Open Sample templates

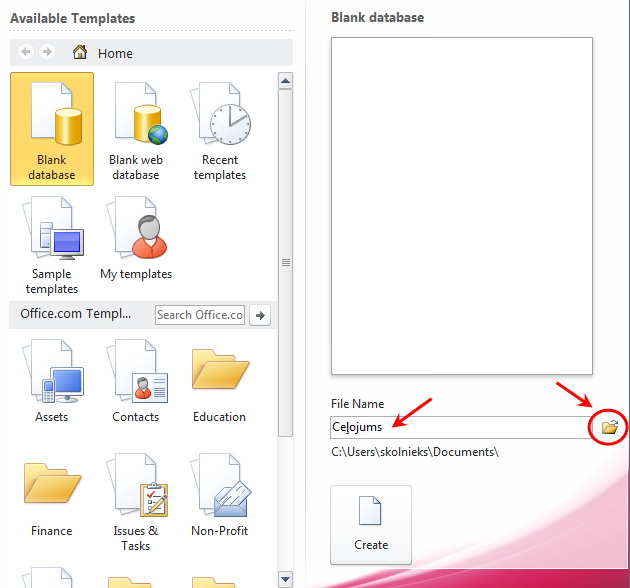pos(52,244)
